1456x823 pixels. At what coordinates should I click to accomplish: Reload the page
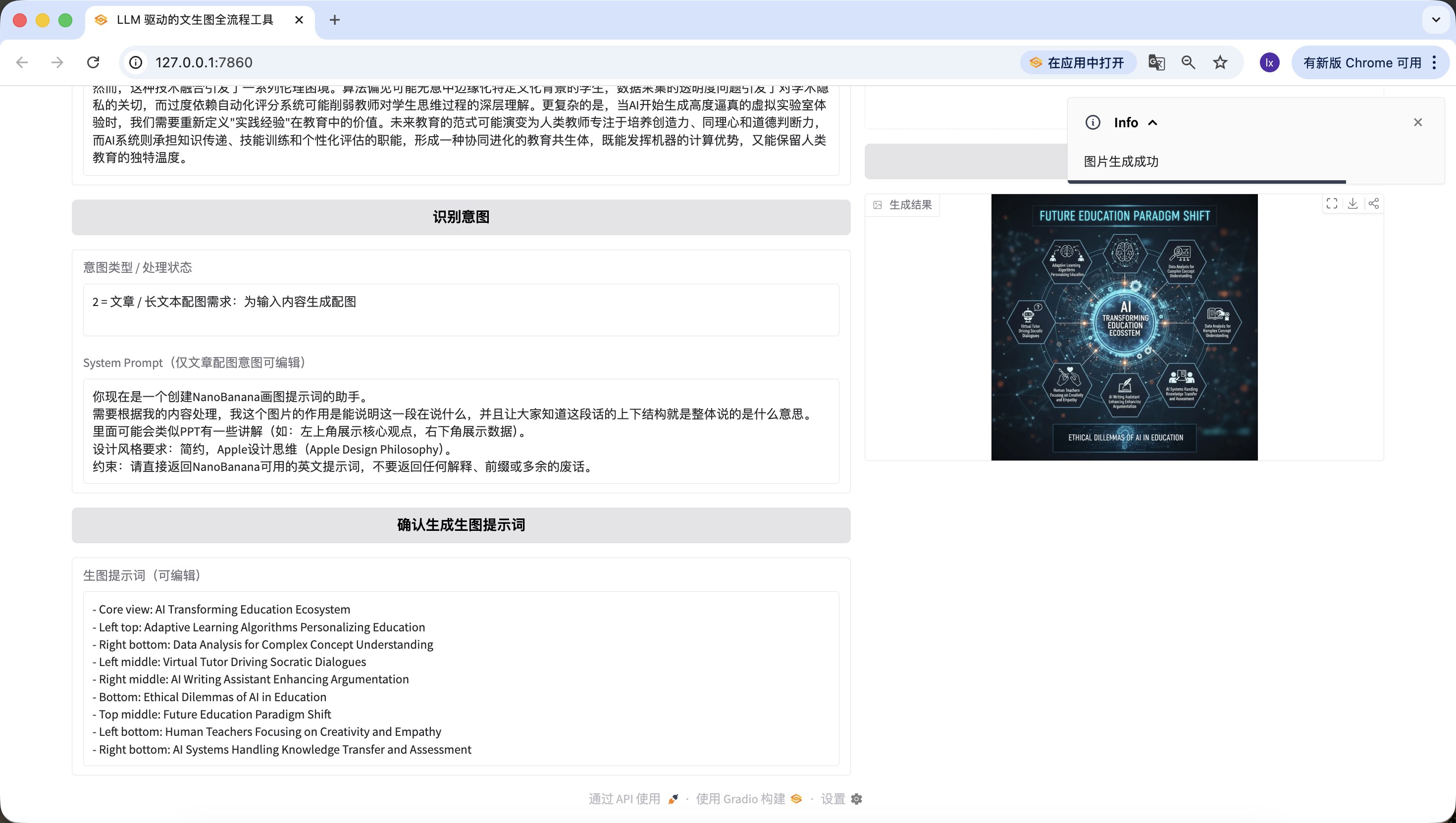point(93,62)
